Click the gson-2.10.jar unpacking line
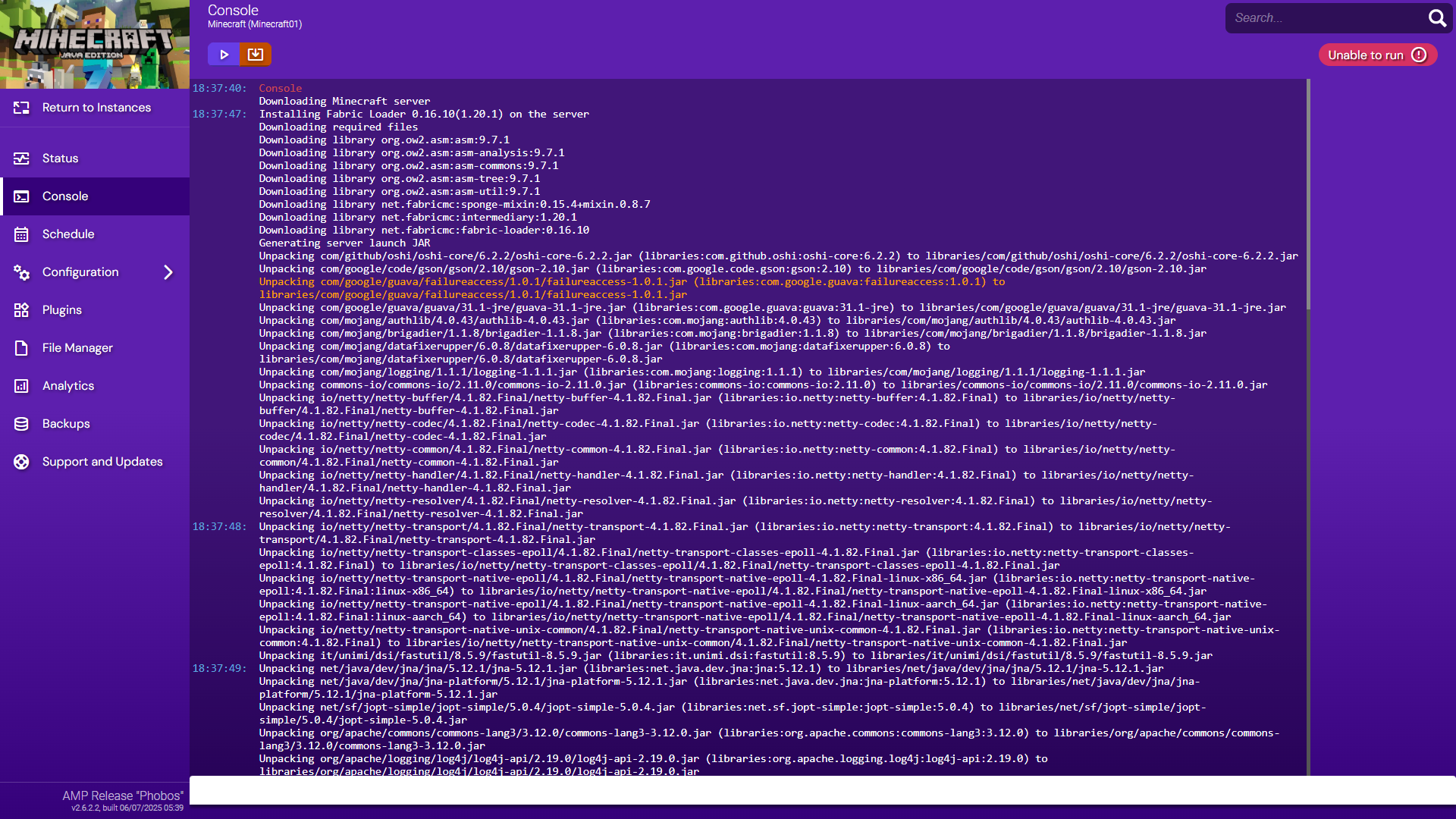Screen dimensions: 1456x819 point(733,268)
